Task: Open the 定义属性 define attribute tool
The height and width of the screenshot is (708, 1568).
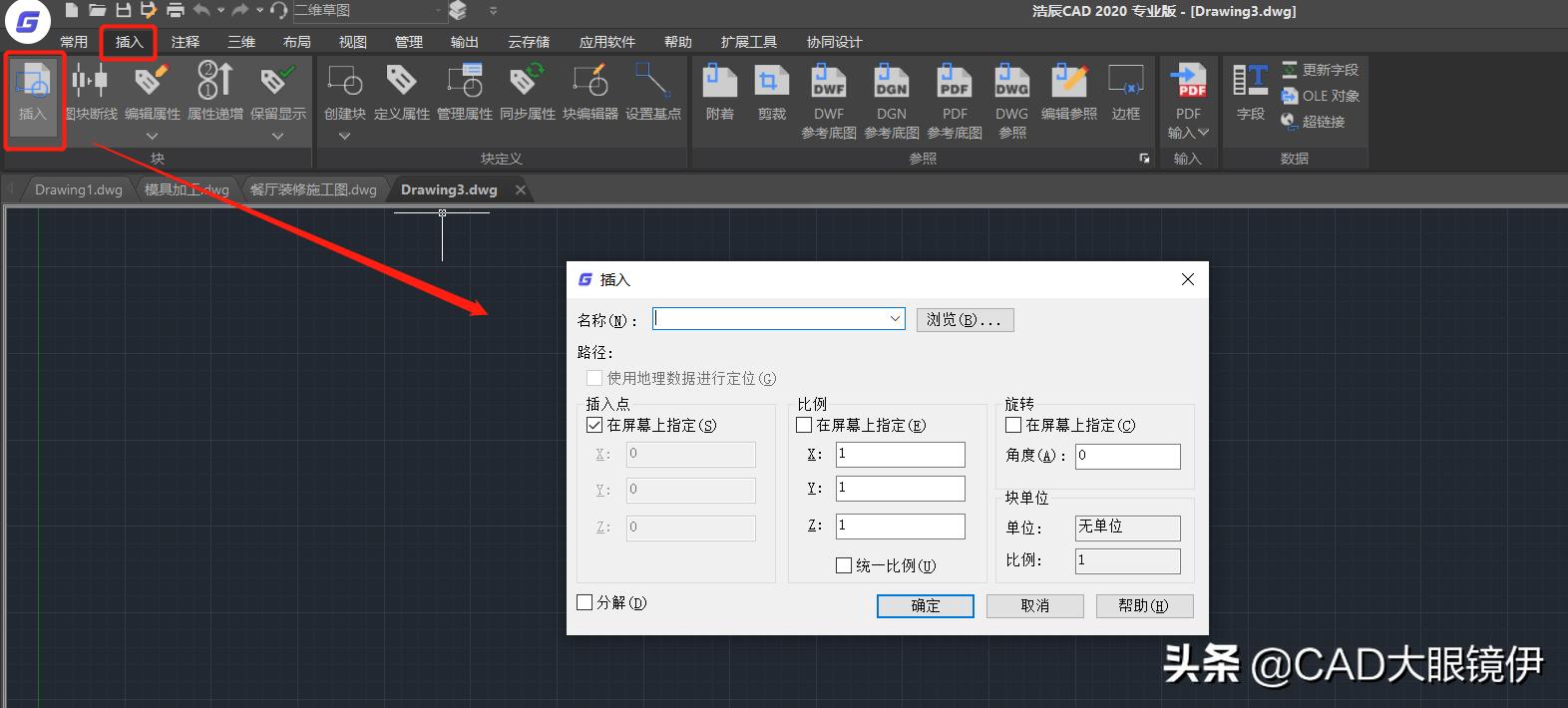Action: click(402, 92)
